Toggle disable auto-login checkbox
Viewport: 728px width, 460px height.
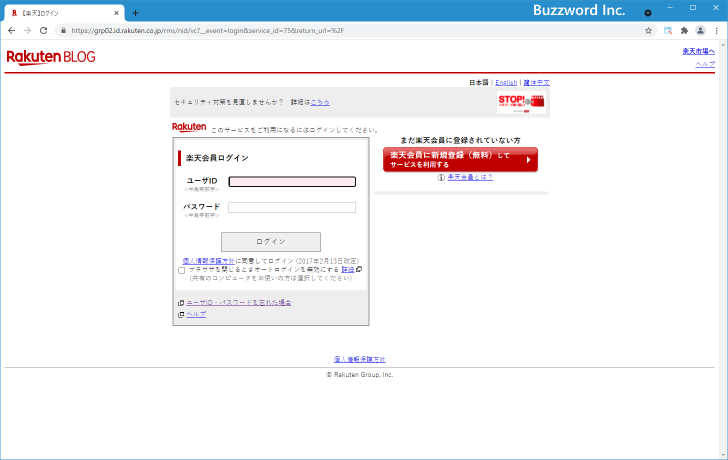tap(182, 270)
